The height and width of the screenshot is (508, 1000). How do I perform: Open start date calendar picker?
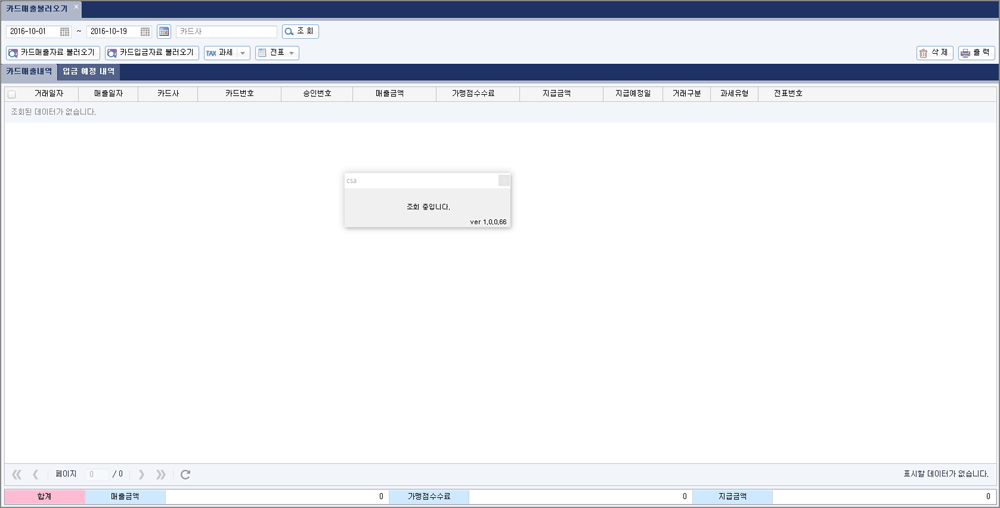[64, 31]
